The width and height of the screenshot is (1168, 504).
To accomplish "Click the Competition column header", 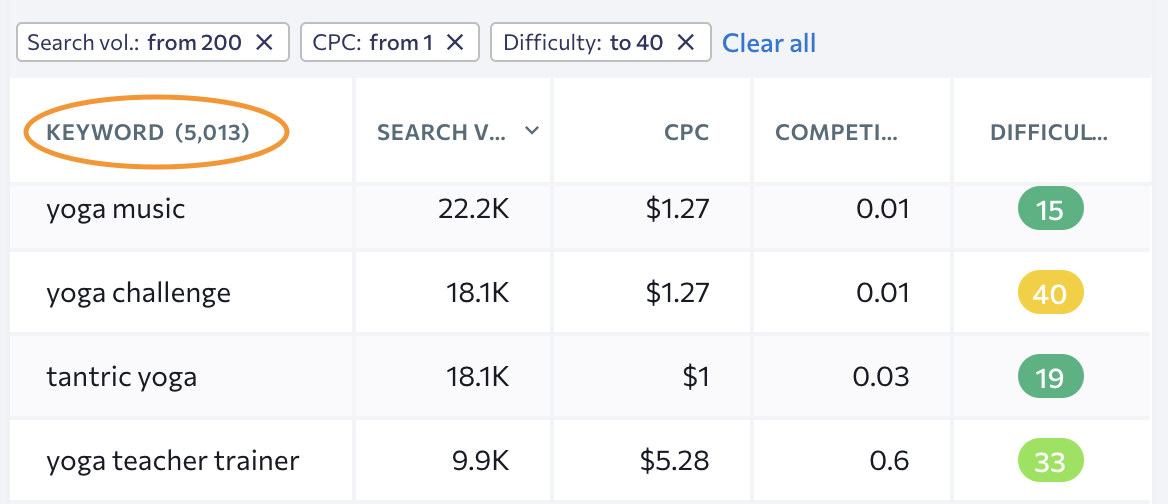I will click(x=837, y=132).
